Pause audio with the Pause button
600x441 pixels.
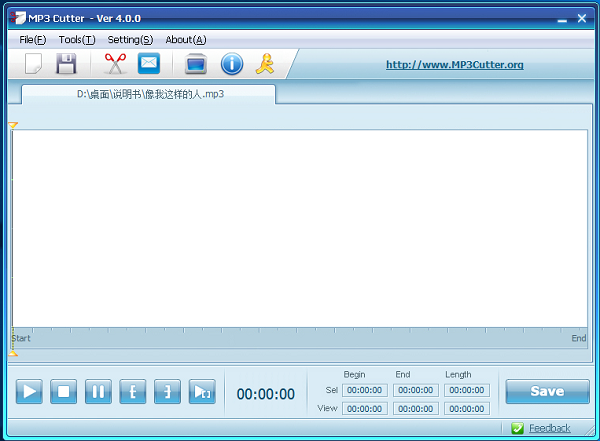tap(98, 392)
